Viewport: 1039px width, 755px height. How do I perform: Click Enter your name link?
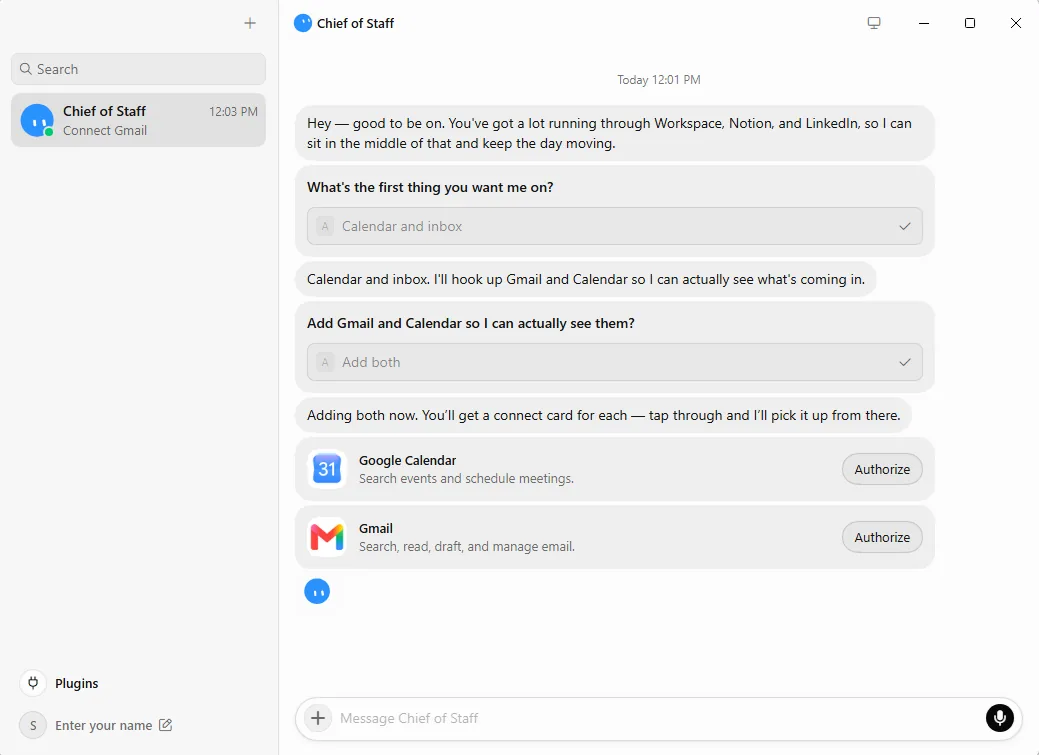tap(103, 725)
